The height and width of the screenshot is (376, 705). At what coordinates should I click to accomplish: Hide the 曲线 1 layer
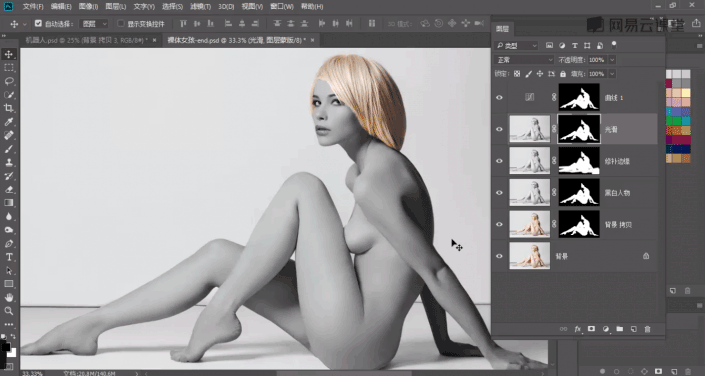499,98
